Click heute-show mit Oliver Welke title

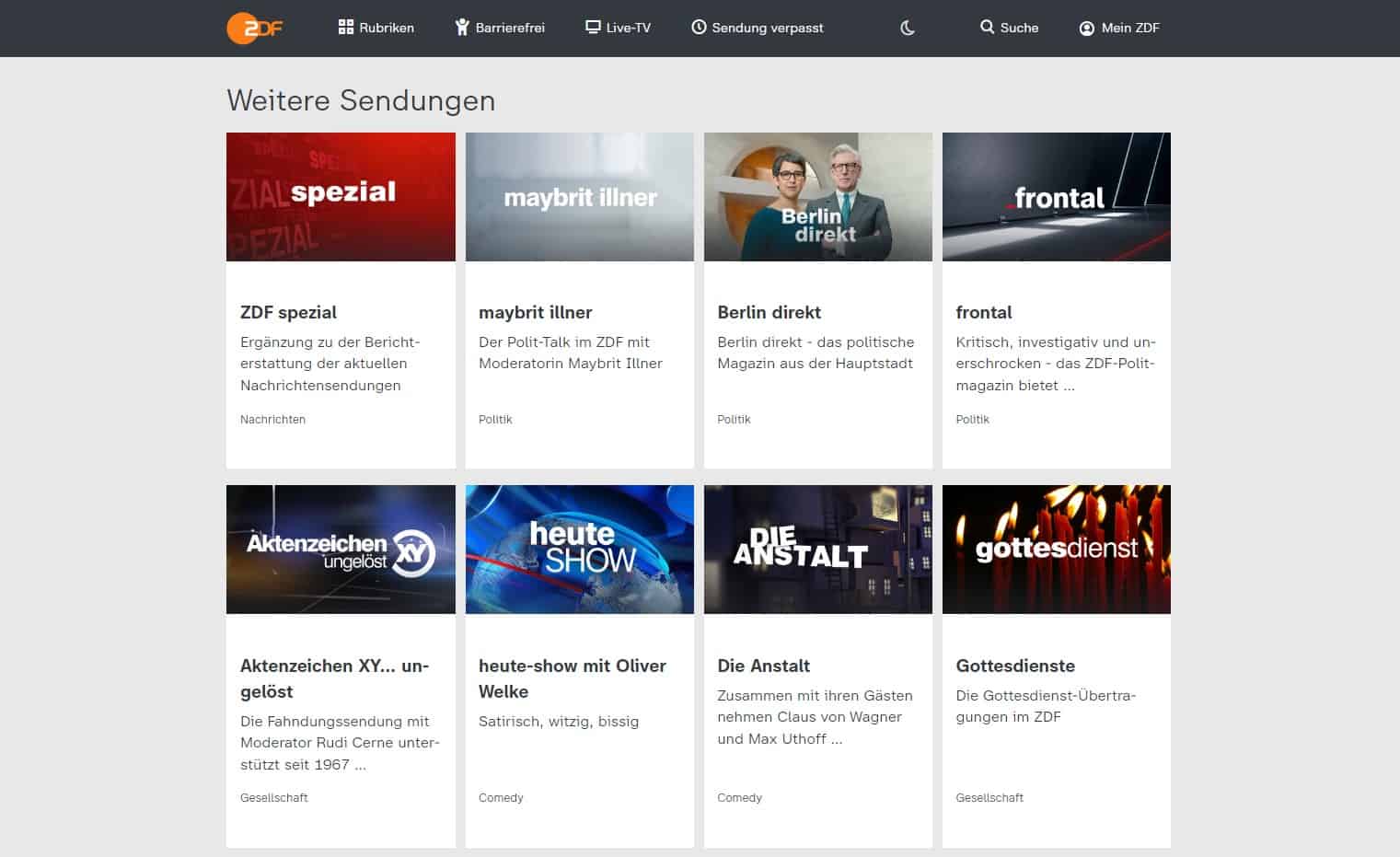pyautogui.click(x=573, y=678)
